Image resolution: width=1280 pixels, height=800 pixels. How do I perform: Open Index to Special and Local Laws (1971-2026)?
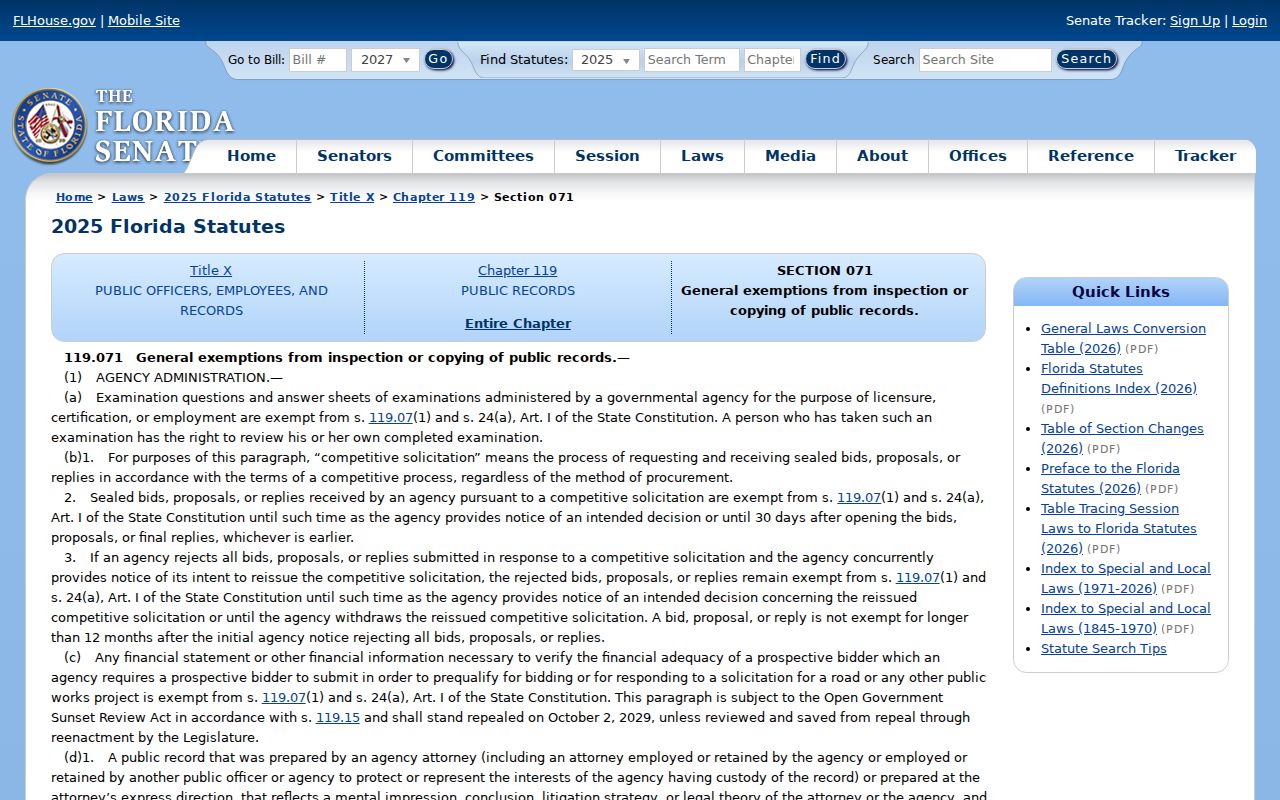click(x=1126, y=578)
